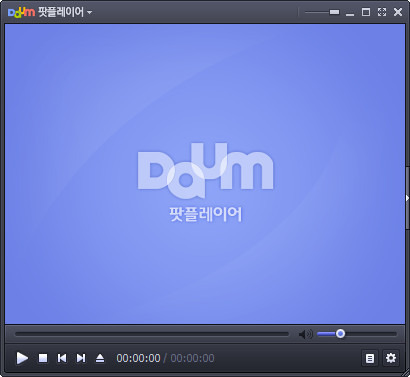Click the elapsed time 00:00:00 display
This screenshot has height=377, width=410.
[138, 358]
